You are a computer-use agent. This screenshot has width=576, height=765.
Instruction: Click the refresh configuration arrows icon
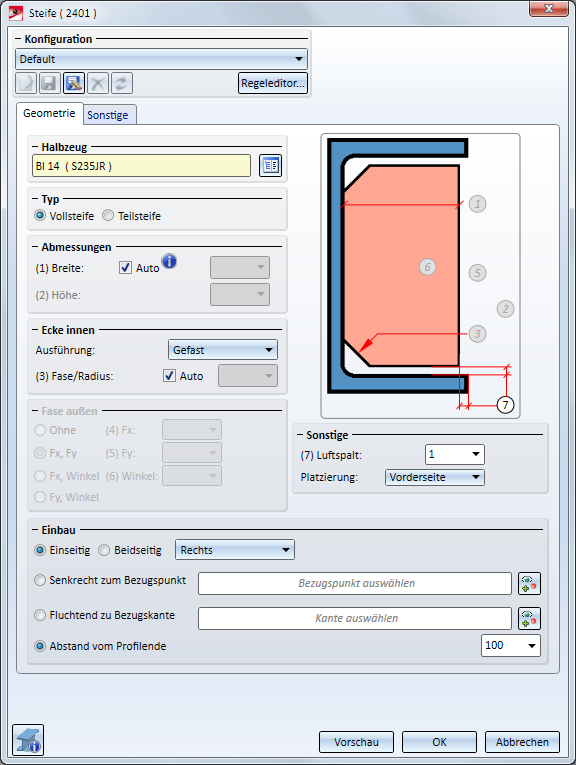coord(121,83)
